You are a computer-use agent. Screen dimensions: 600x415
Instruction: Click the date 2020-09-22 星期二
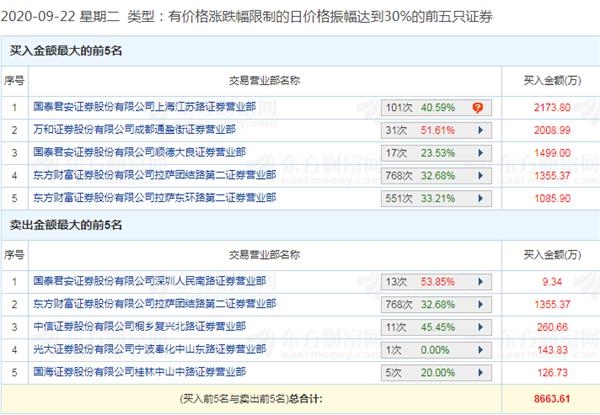(x=60, y=17)
